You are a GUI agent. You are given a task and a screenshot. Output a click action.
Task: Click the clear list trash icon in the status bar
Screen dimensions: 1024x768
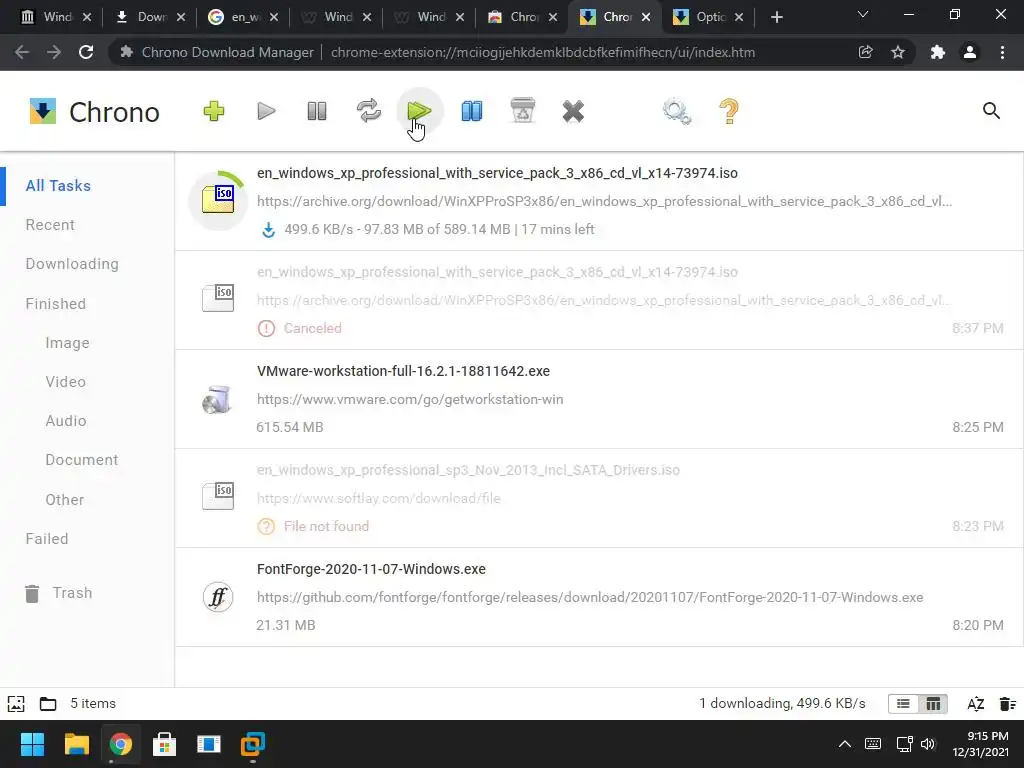(x=1008, y=703)
